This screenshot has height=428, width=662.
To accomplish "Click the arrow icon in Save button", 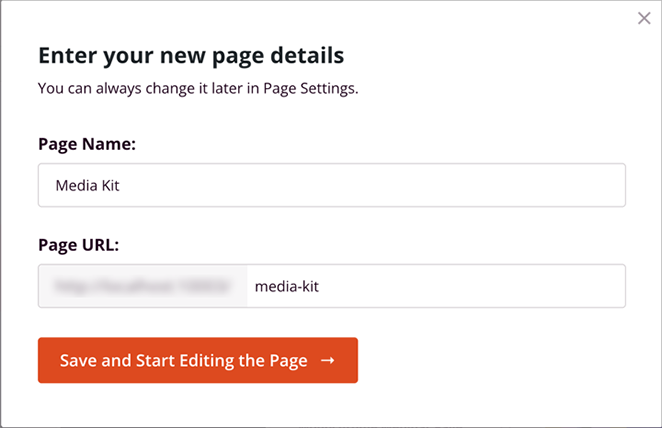I will (328, 361).
